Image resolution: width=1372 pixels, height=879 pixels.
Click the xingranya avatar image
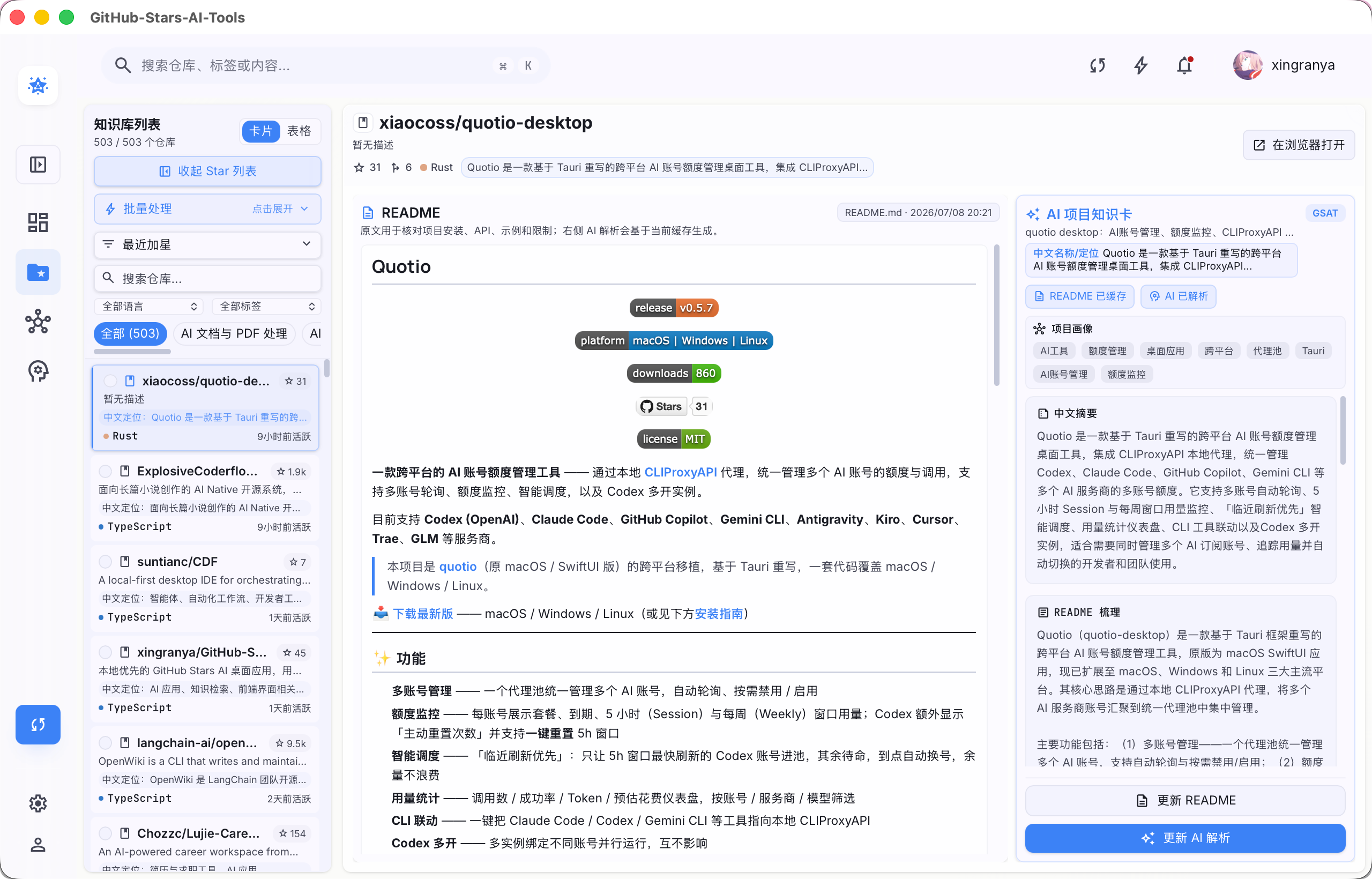pyautogui.click(x=1248, y=65)
